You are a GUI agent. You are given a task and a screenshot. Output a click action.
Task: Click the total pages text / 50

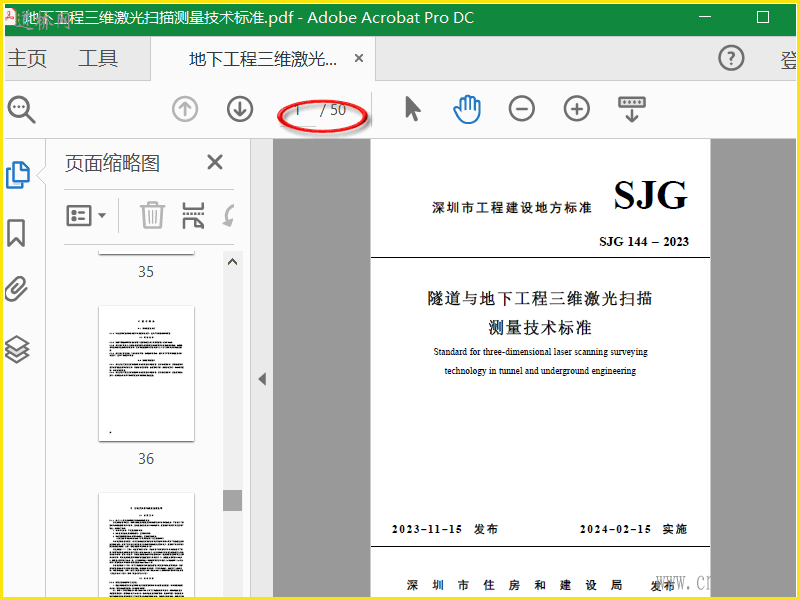point(333,110)
